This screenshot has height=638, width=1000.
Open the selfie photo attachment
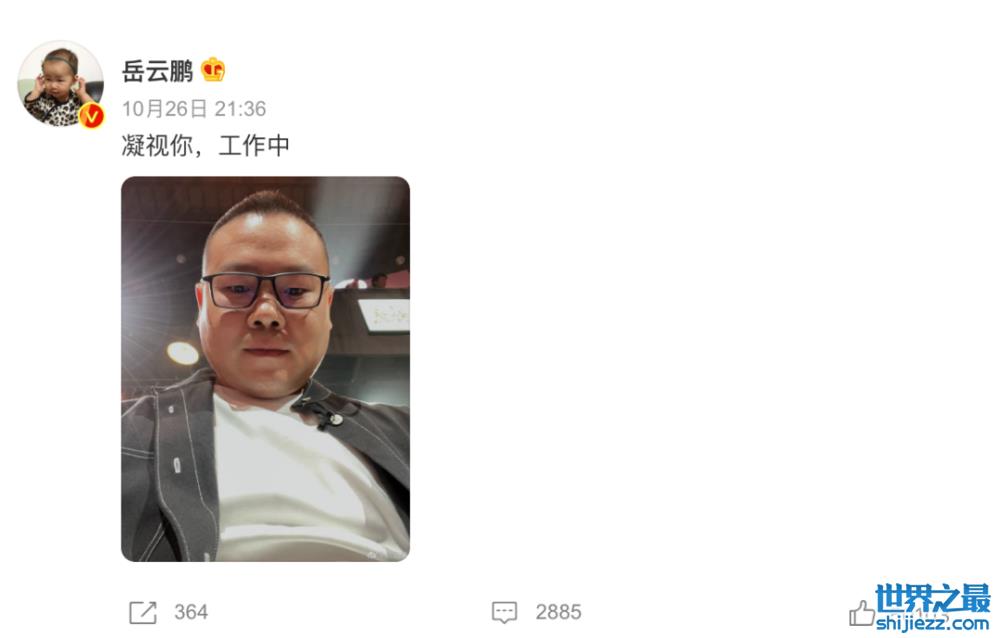point(265,369)
